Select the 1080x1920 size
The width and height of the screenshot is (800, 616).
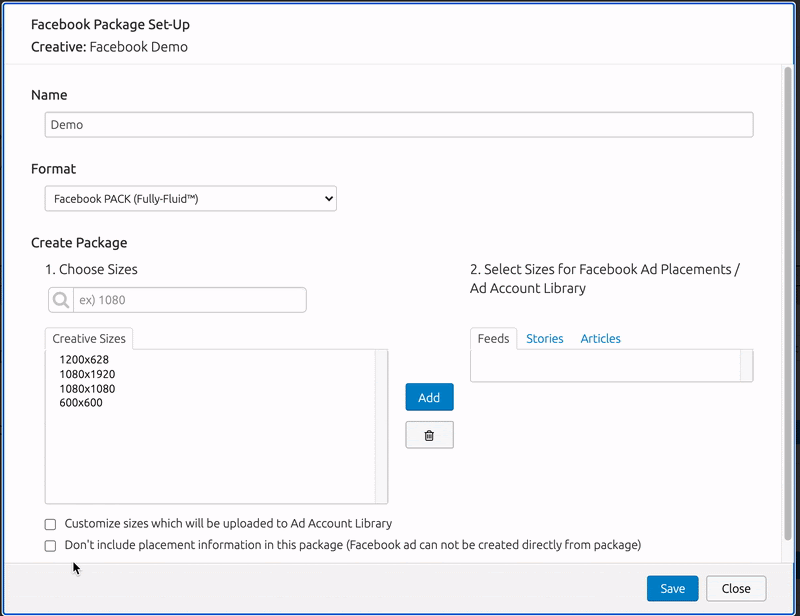(x=87, y=374)
